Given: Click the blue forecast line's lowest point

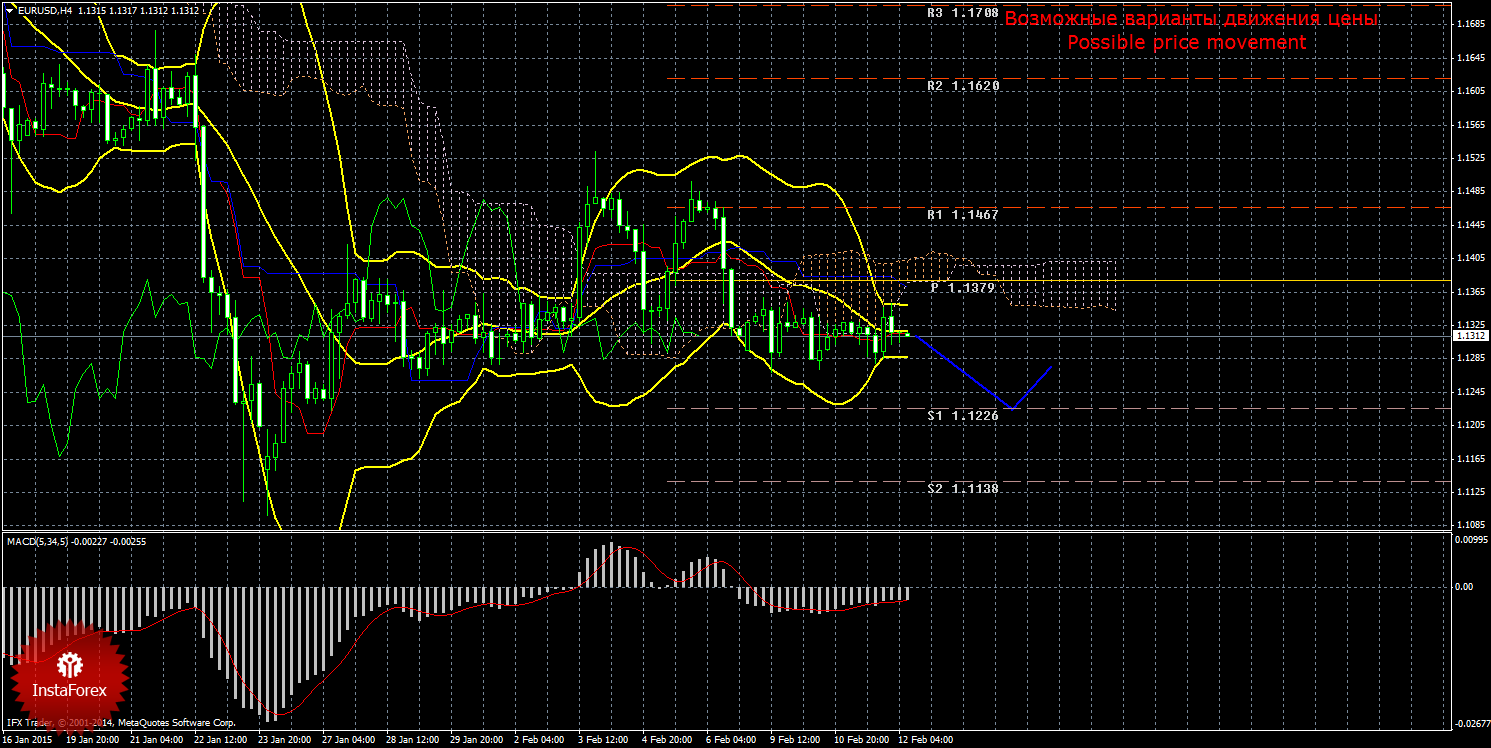Looking at the screenshot, I should pyautogui.click(x=1014, y=408).
